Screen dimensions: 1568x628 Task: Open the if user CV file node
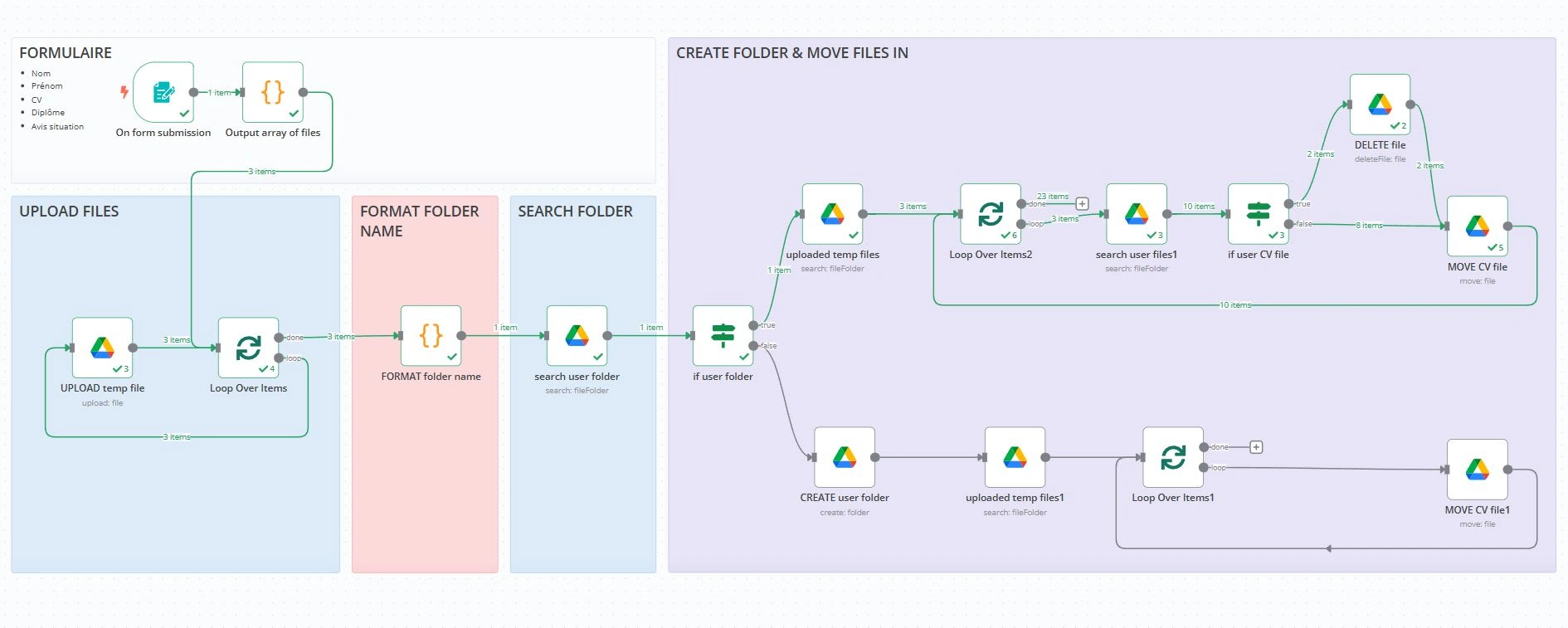pos(1259,214)
